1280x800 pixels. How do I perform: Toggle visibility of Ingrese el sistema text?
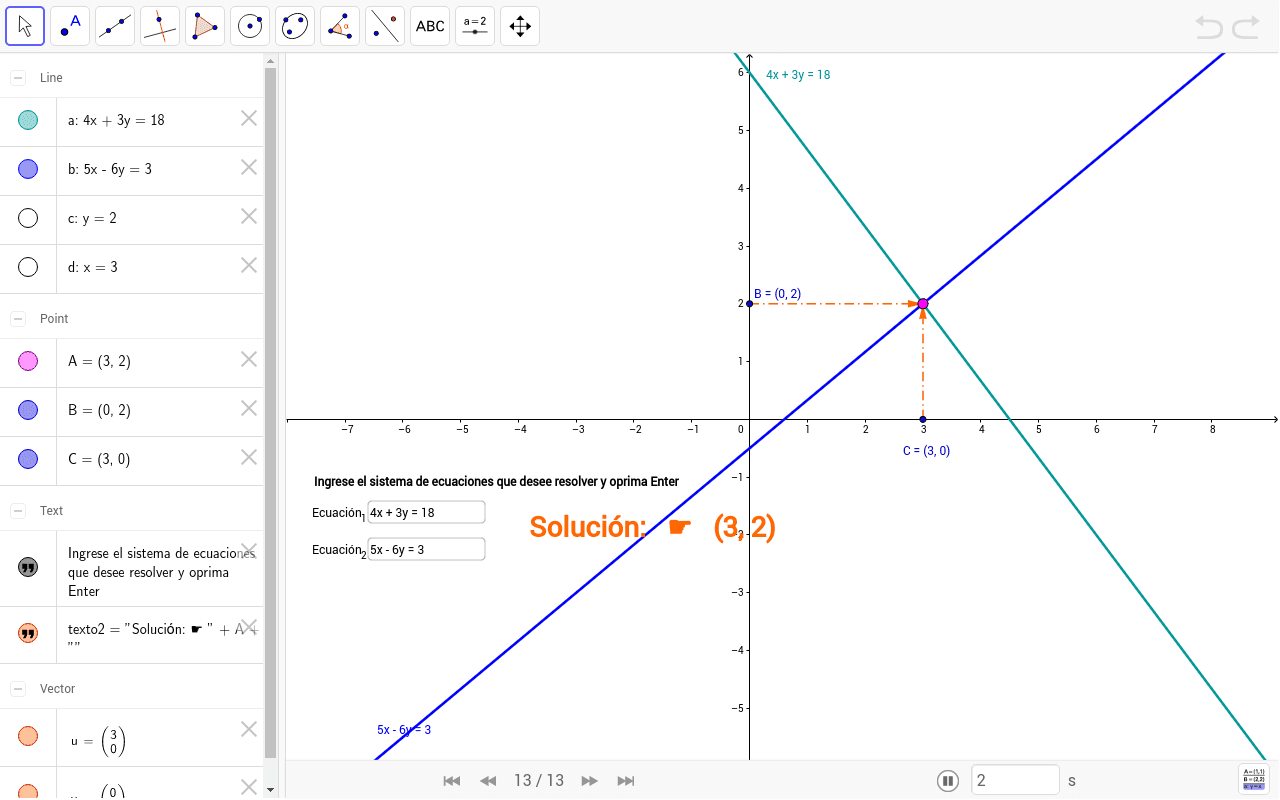[28, 568]
